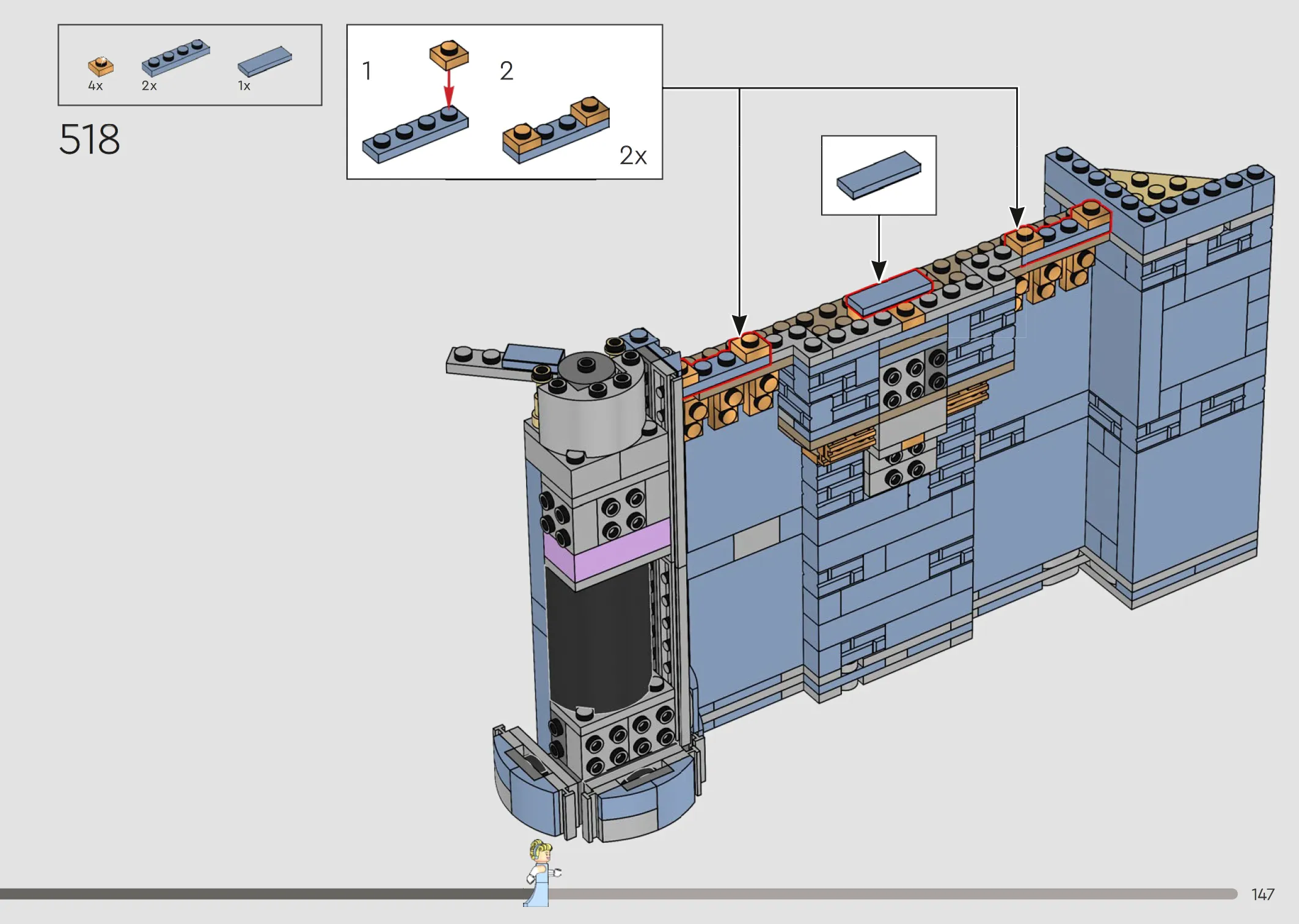This screenshot has width=1299, height=924.
Task: Click the 2x multiplier in the sub-assembly box
Action: click(x=633, y=156)
